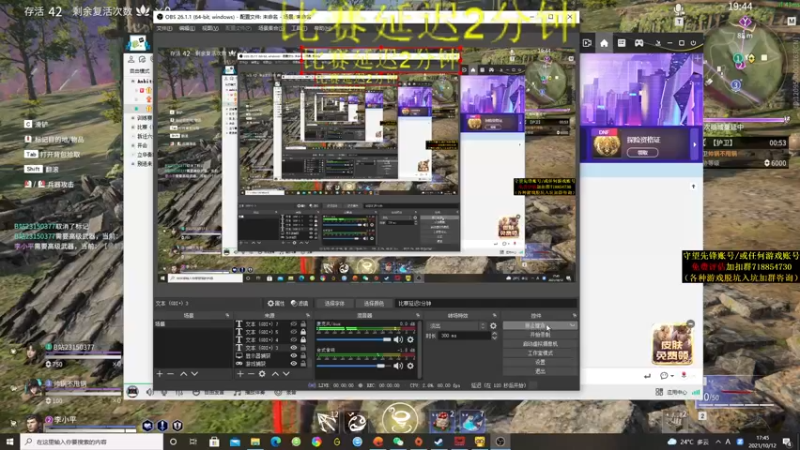This screenshot has width=800, height=450.
Task: Toggle lock on 文本 (GDI+) 3 source
Action: pyautogui.click(x=303, y=347)
